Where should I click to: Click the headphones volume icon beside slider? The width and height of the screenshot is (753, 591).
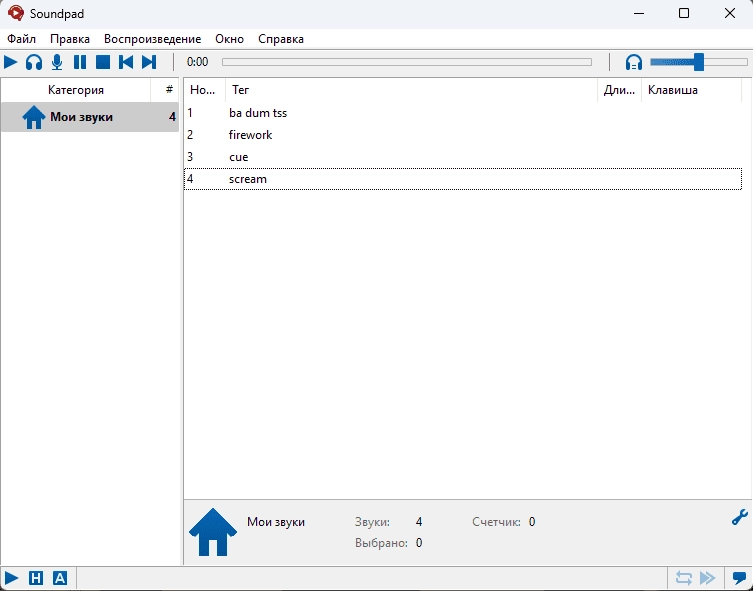coord(634,62)
